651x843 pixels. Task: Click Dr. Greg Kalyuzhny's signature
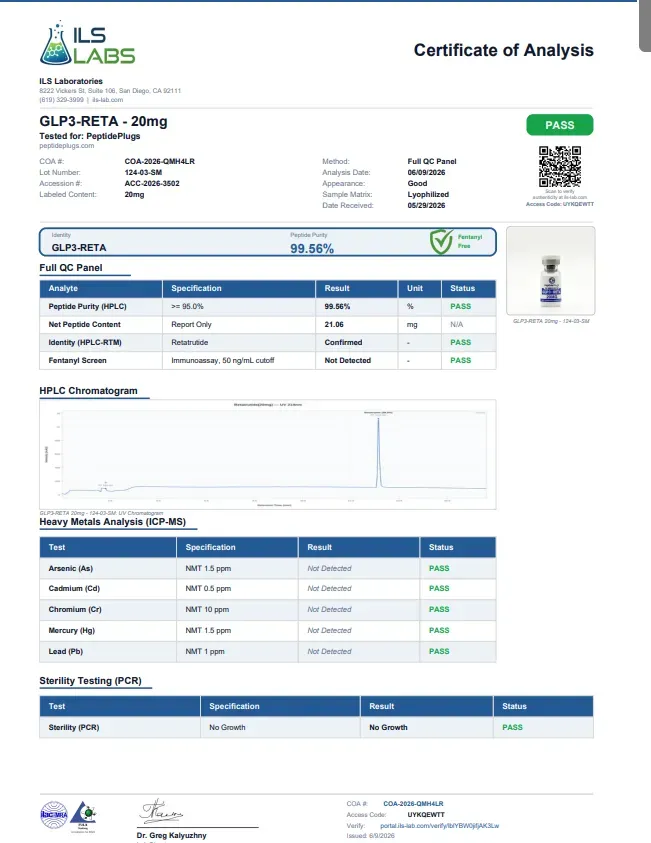click(x=161, y=813)
